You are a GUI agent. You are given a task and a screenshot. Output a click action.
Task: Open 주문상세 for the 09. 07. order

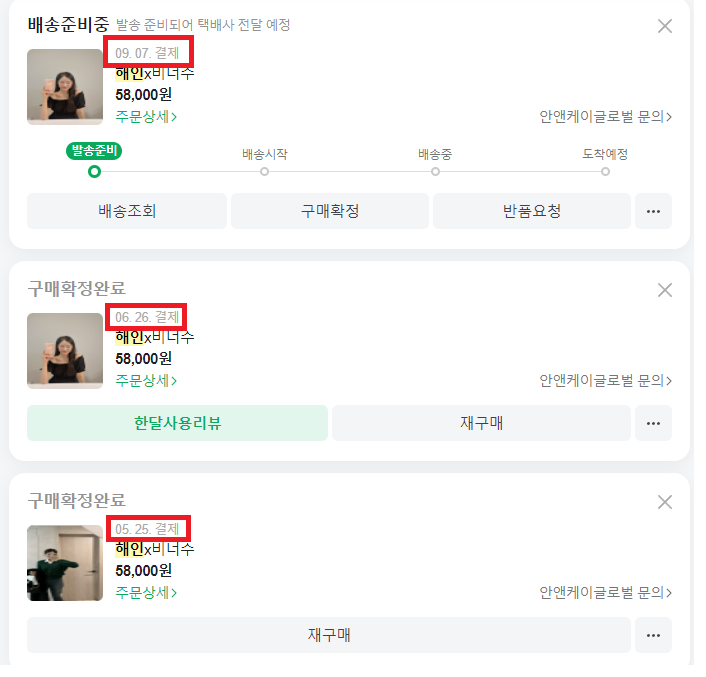pyautogui.click(x=146, y=117)
